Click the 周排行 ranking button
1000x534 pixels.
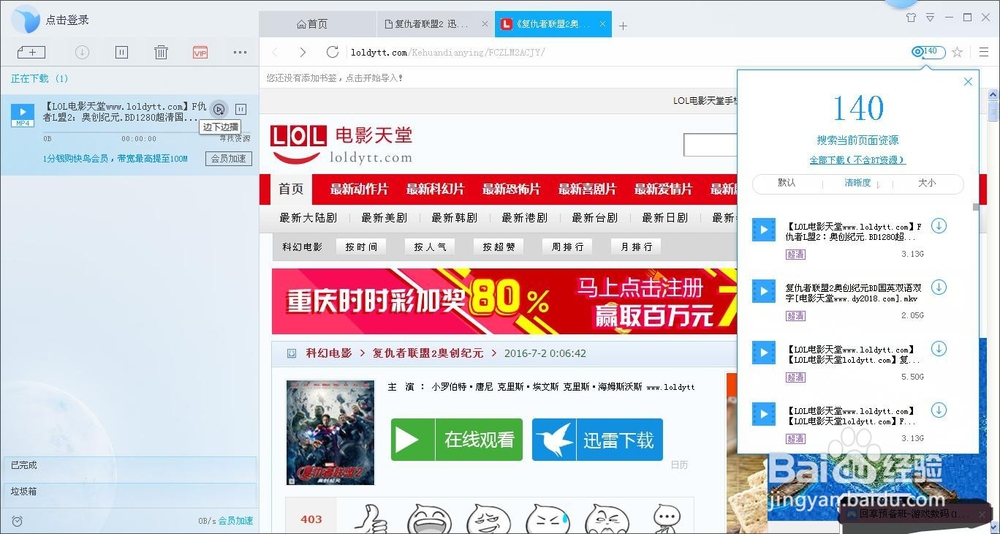click(x=567, y=247)
